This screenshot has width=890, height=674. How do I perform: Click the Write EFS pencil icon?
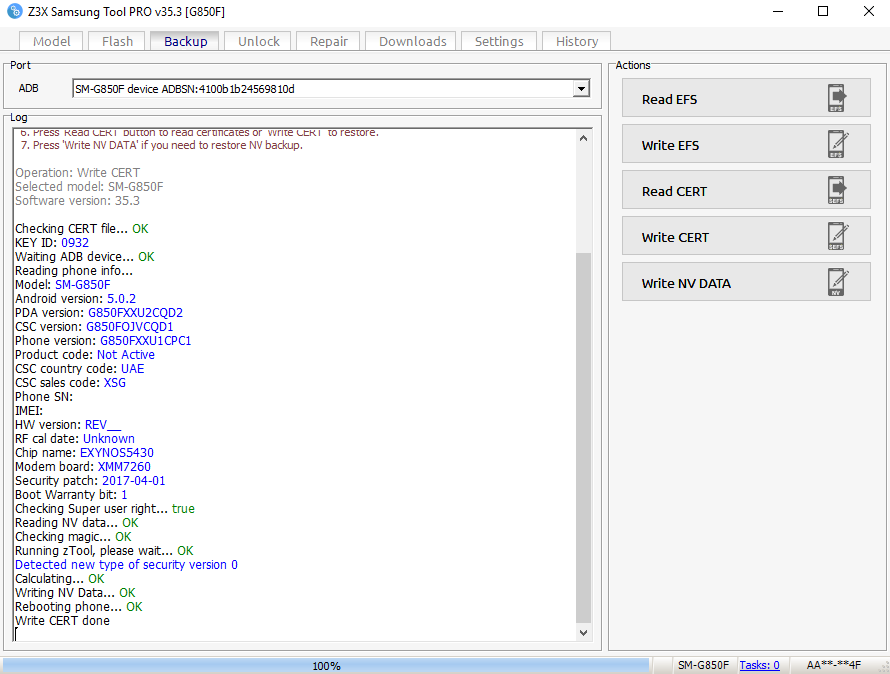(838, 144)
